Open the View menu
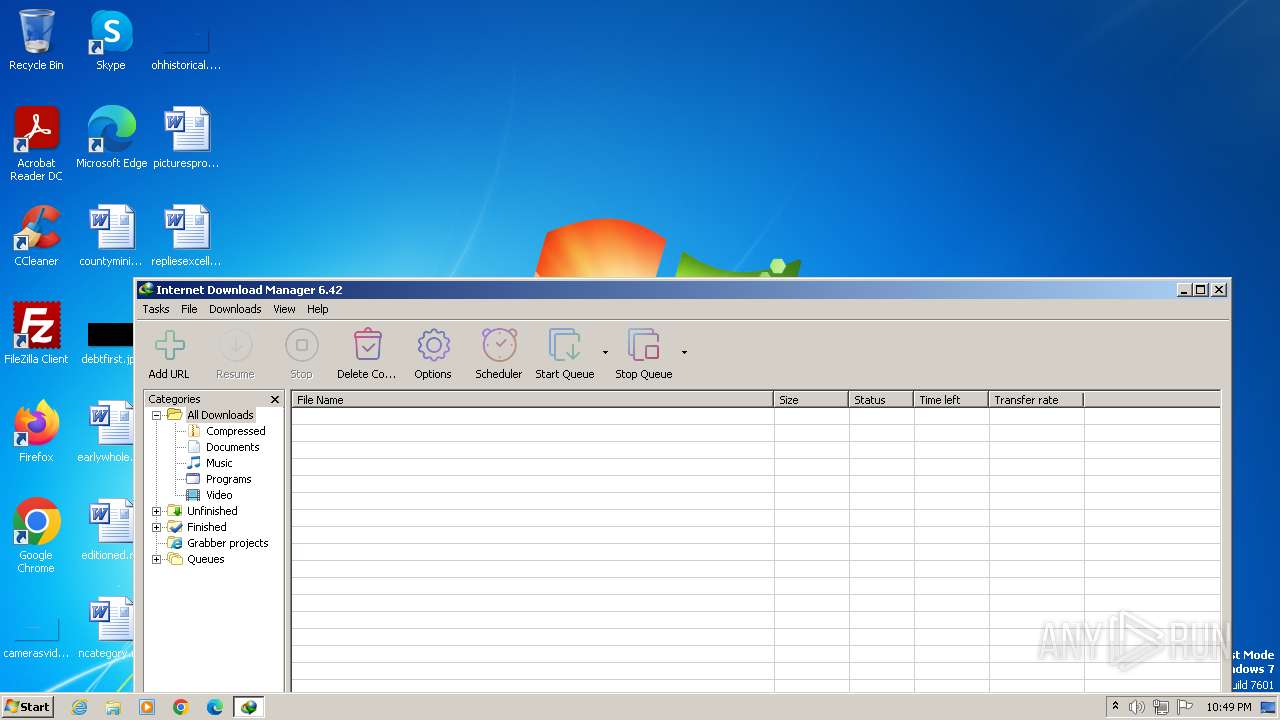 click(x=284, y=309)
